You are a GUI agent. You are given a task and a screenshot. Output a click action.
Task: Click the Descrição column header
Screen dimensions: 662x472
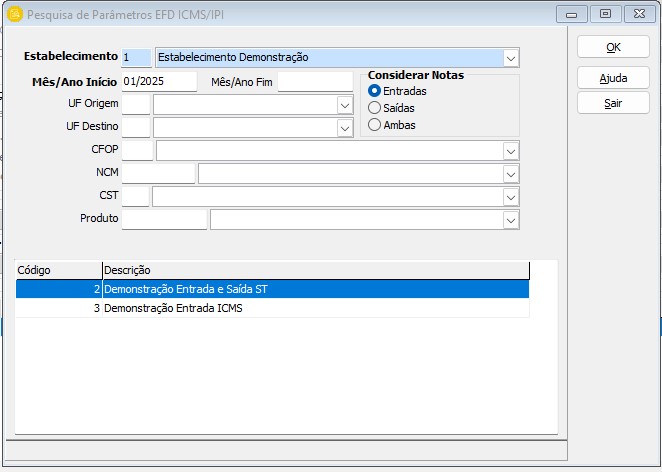[315, 270]
